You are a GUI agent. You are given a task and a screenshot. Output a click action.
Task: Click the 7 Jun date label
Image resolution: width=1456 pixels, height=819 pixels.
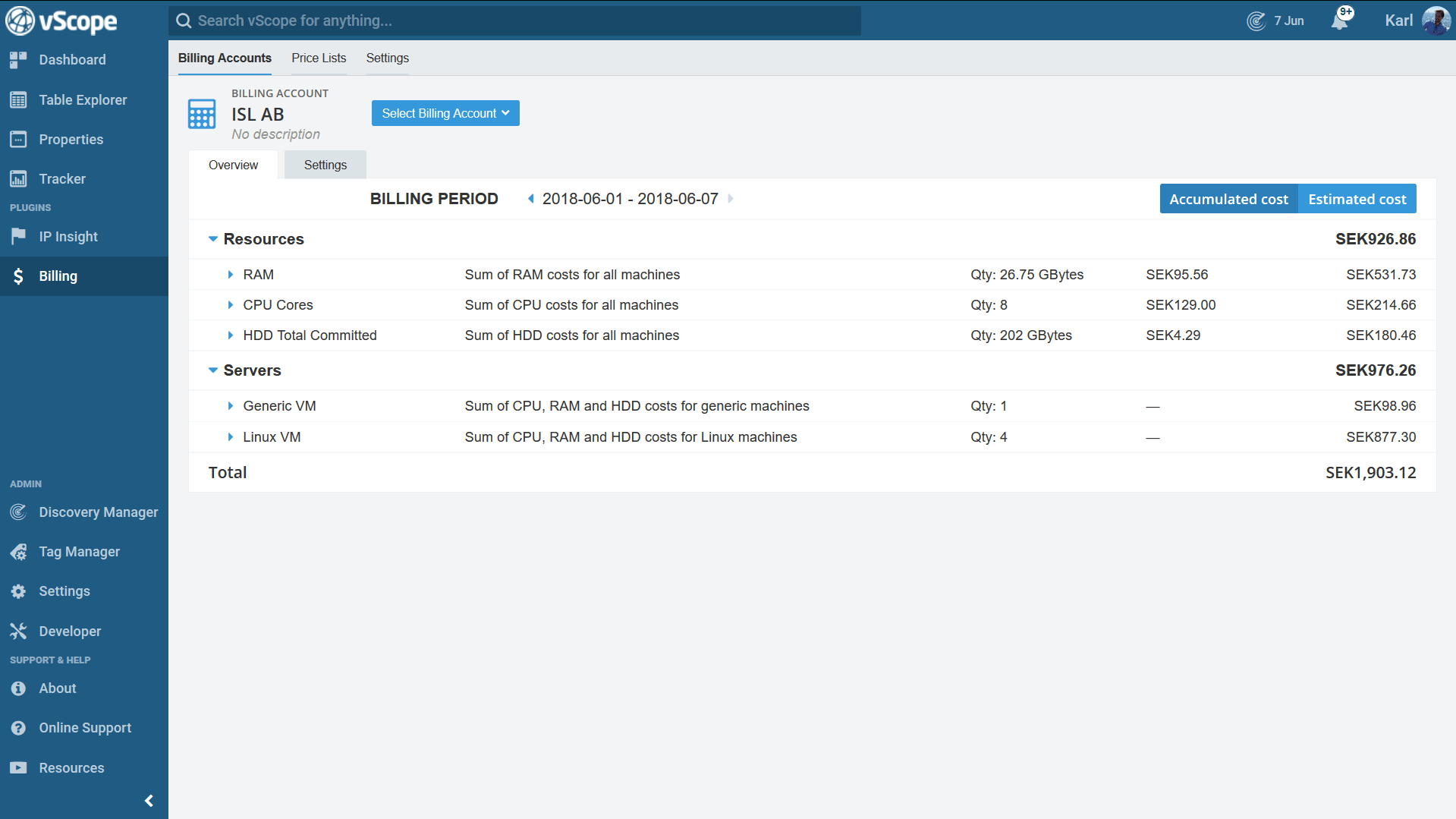[1289, 20]
